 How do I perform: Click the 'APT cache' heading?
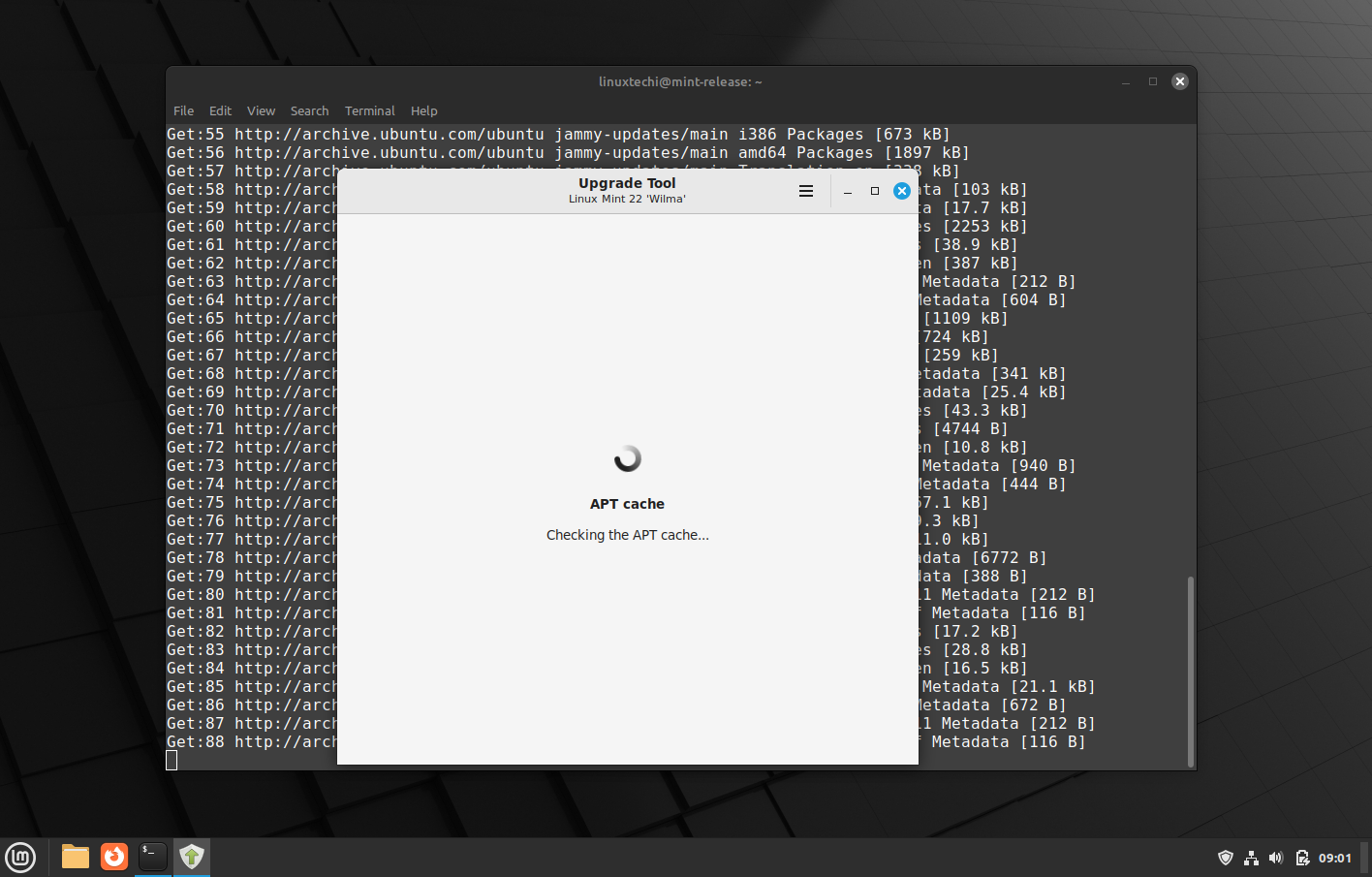pos(627,504)
